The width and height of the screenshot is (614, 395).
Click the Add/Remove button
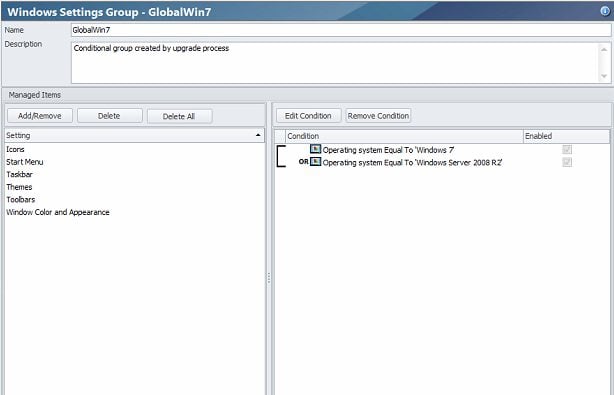point(40,116)
